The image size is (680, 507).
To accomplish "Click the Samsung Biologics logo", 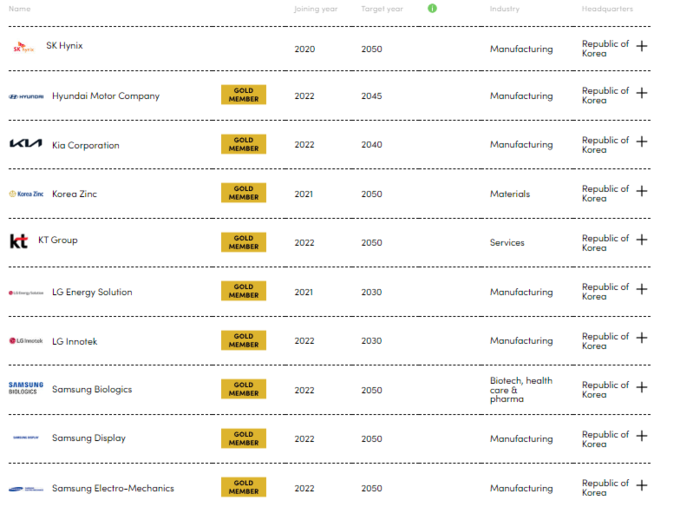I will coord(26,388).
